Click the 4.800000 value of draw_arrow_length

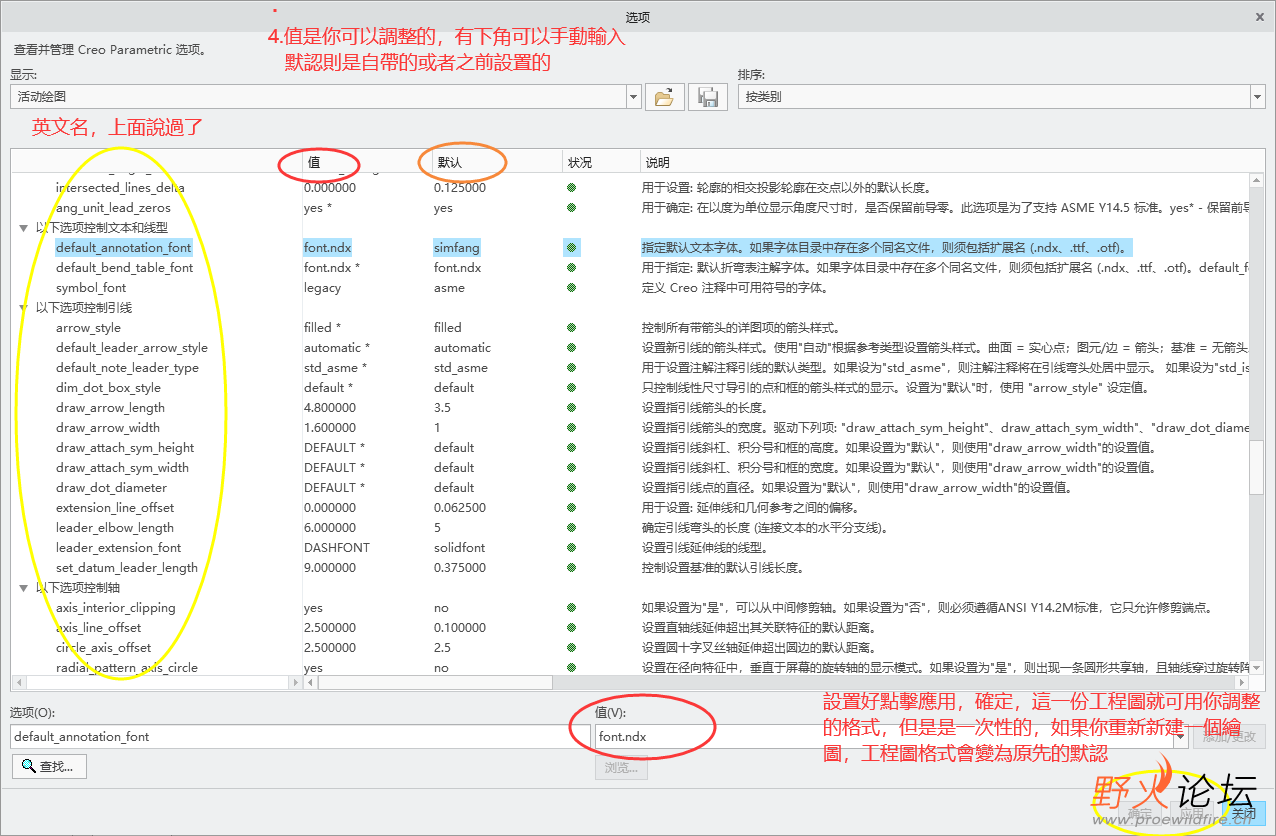(330, 408)
